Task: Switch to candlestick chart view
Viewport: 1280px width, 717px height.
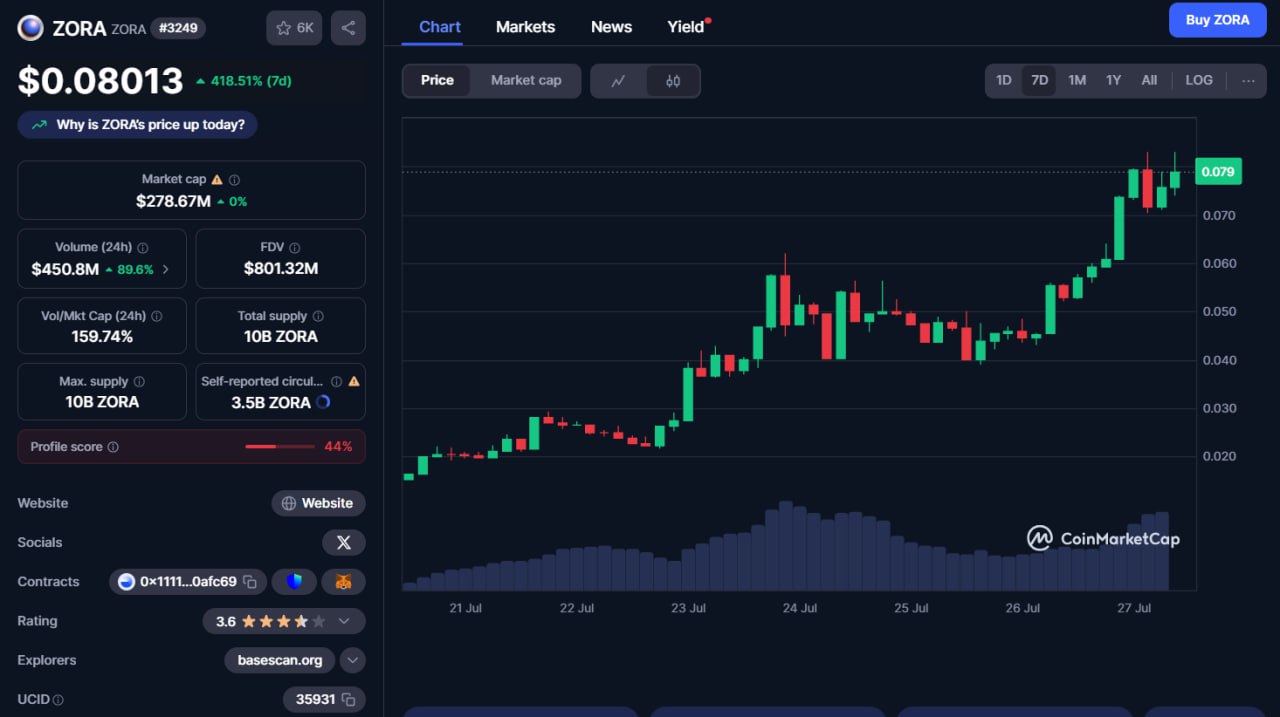Action: coord(673,81)
